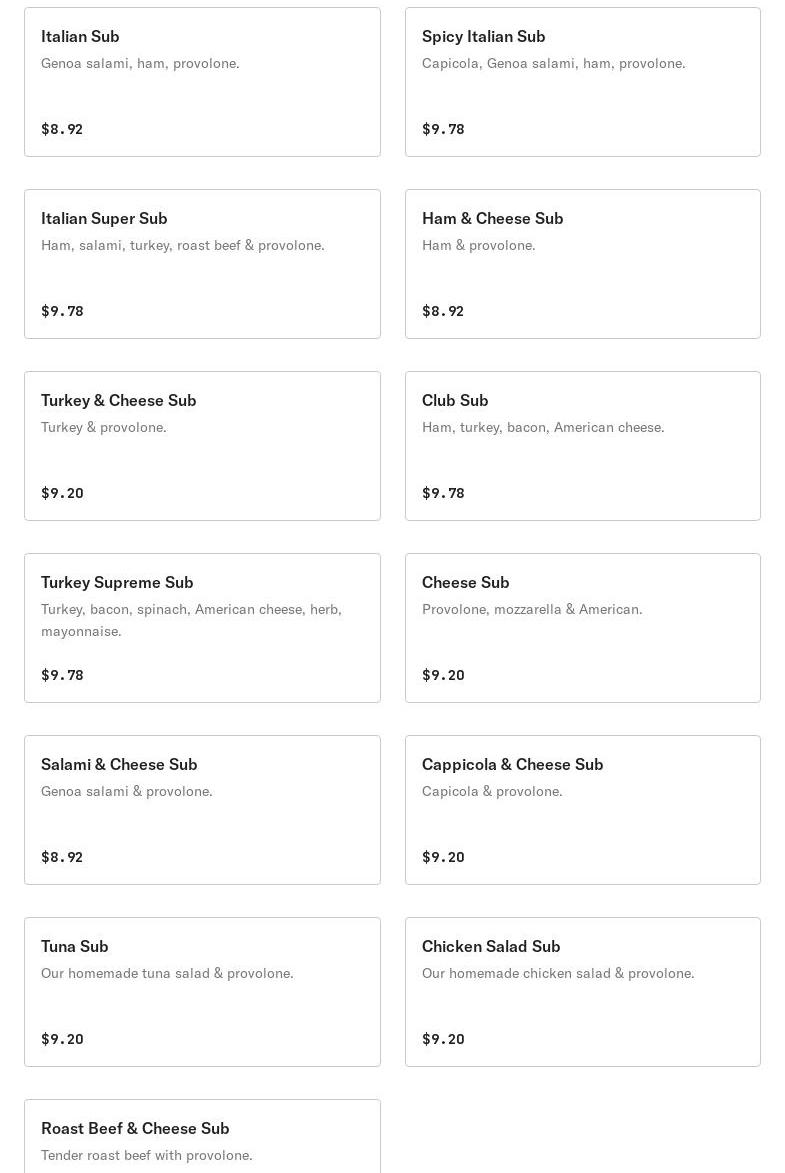
Task: Pick the Turkey Supreme Sub card
Action: click(x=202, y=628)
